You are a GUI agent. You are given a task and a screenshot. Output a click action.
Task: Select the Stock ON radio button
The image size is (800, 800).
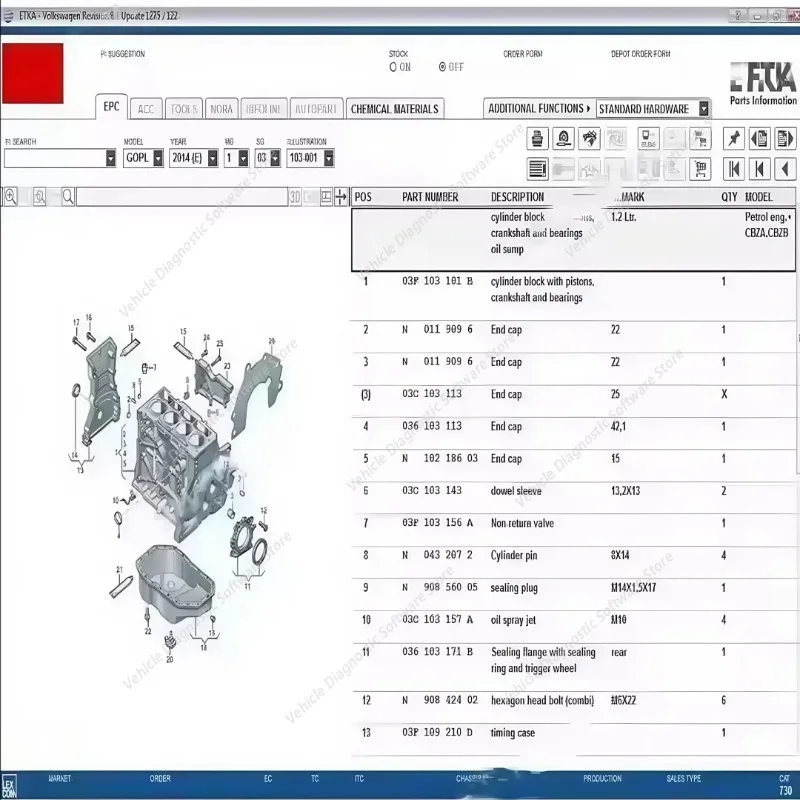[393, 67]
